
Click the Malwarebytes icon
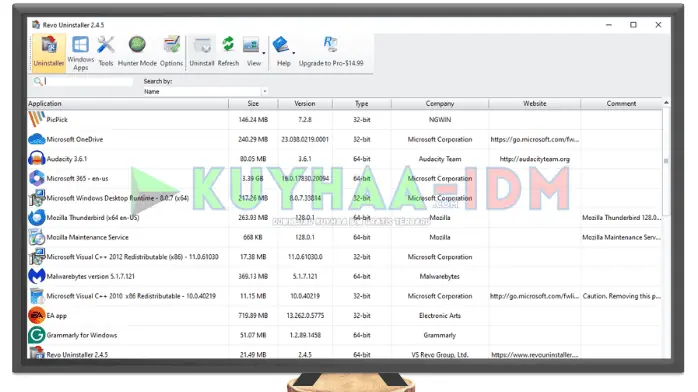pyautogui.click(x=37, y=276)
